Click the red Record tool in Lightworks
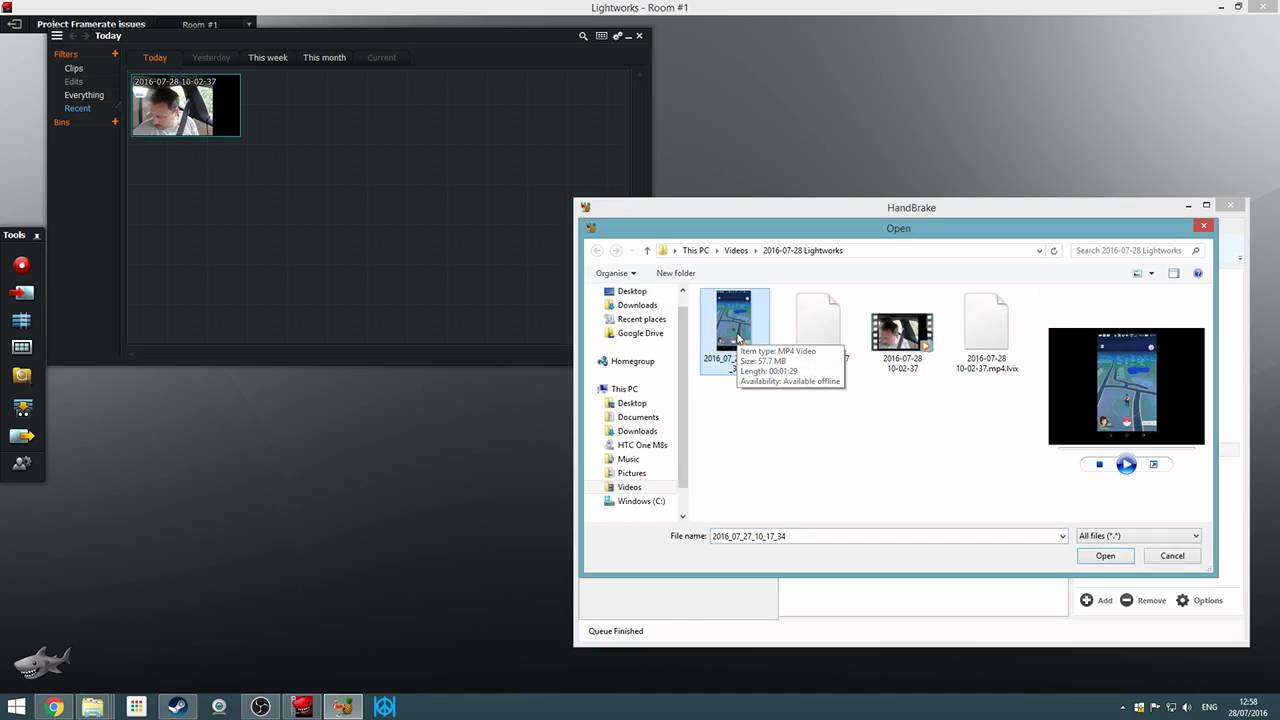The height and width of the screenshot is (720, 1280). tap(21, 264)
